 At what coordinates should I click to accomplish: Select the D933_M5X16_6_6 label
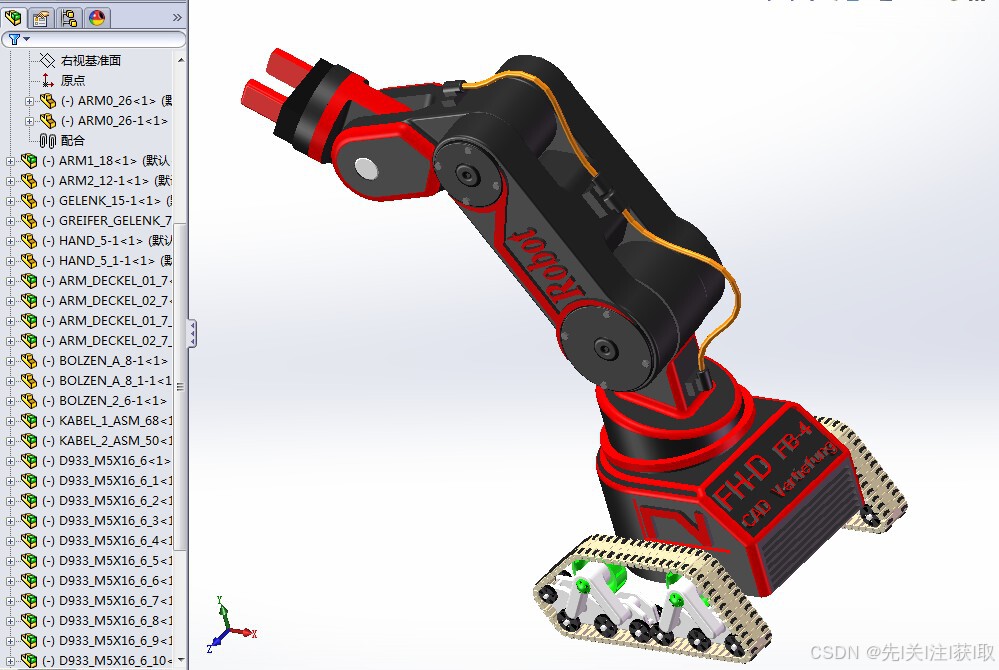click(106, 581)
